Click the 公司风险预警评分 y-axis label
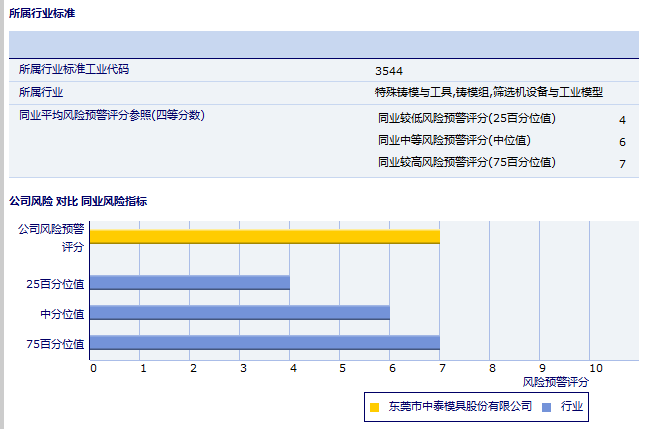The height and width of the screenshot is (429, 655). tap(50, 237)
